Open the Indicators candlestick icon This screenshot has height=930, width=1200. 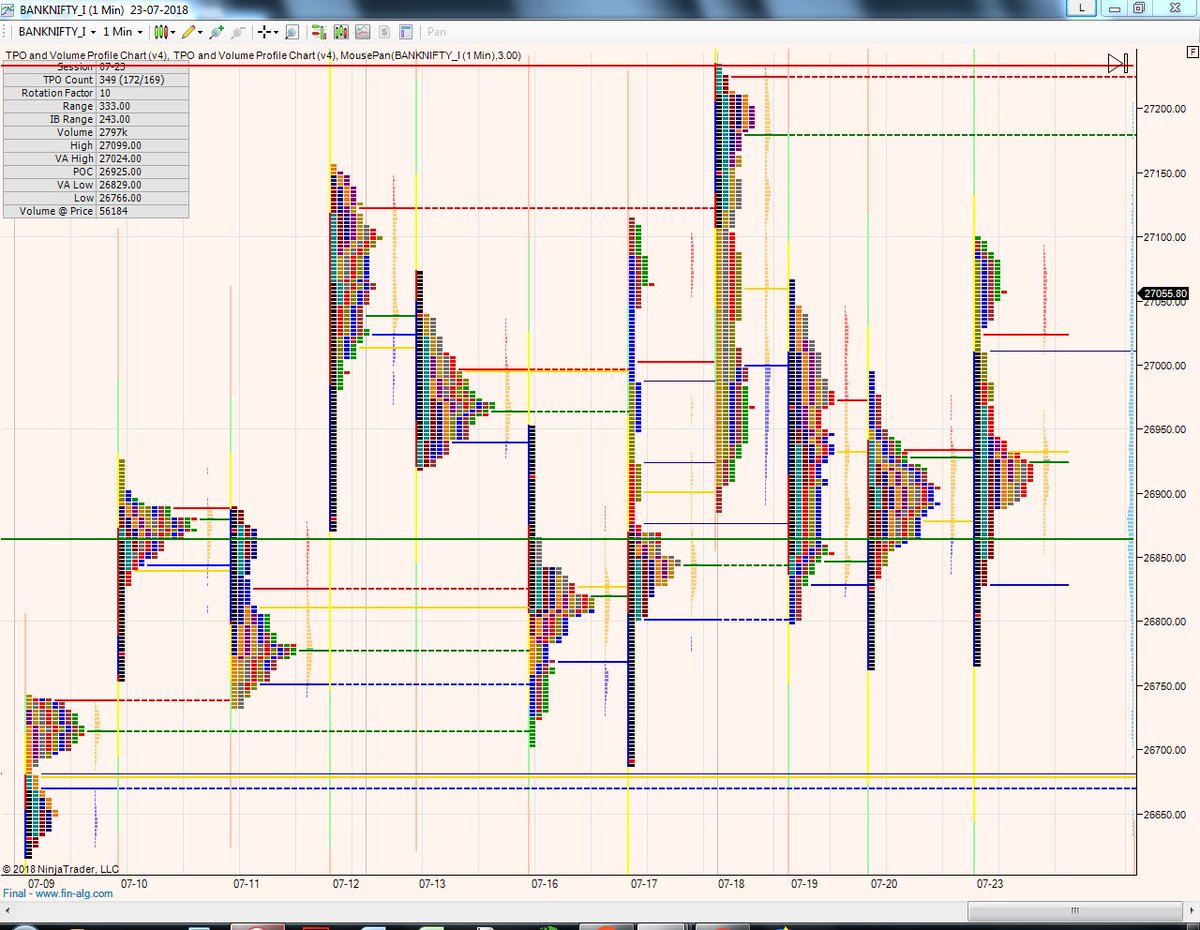tap(341, 32)
